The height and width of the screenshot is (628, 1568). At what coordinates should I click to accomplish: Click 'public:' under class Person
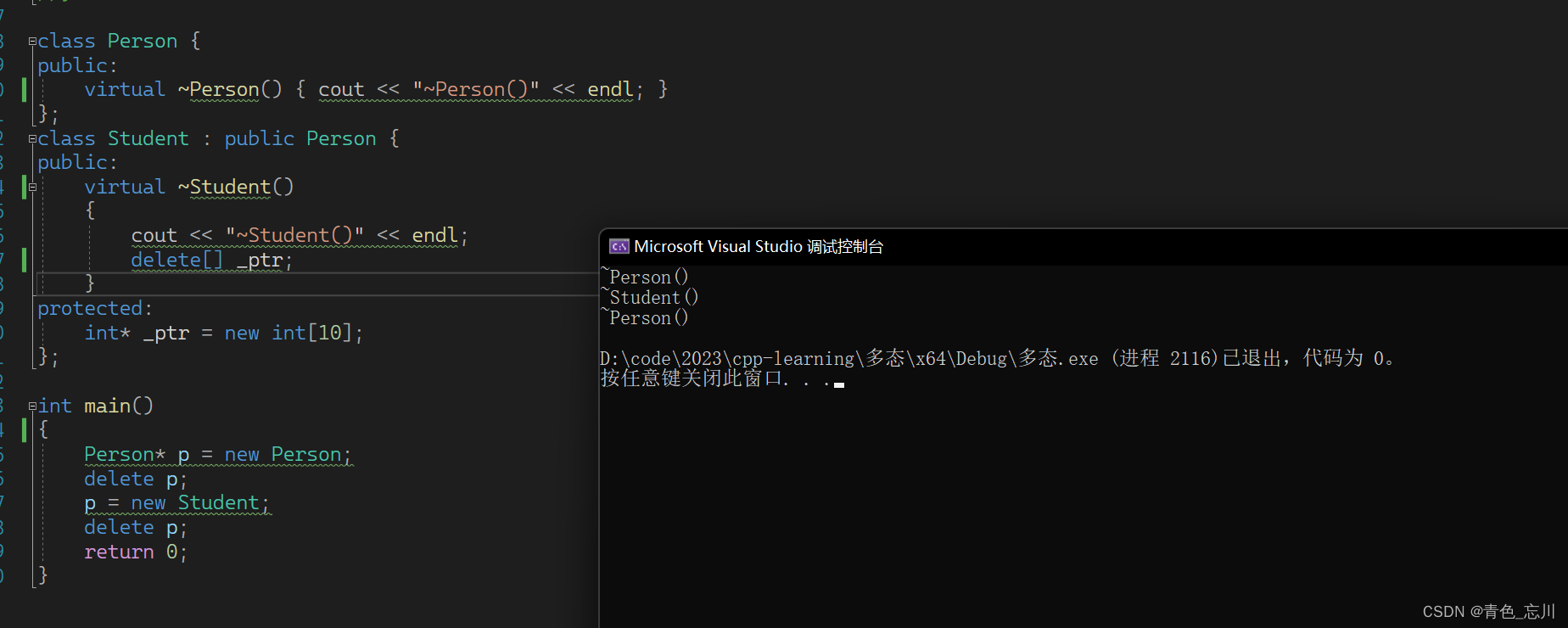[77, 65]
